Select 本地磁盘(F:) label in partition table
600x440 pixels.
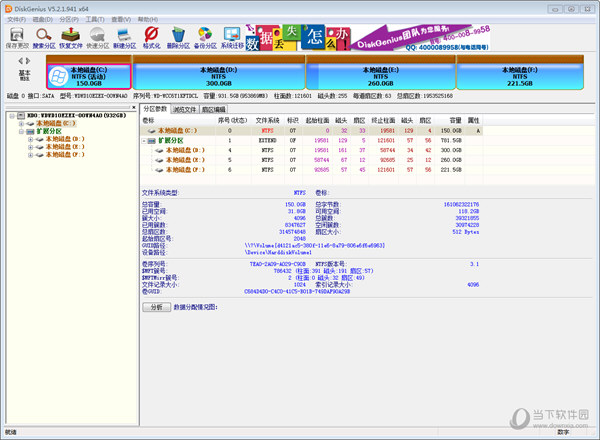pyautogui.click(x=185, y=170)
